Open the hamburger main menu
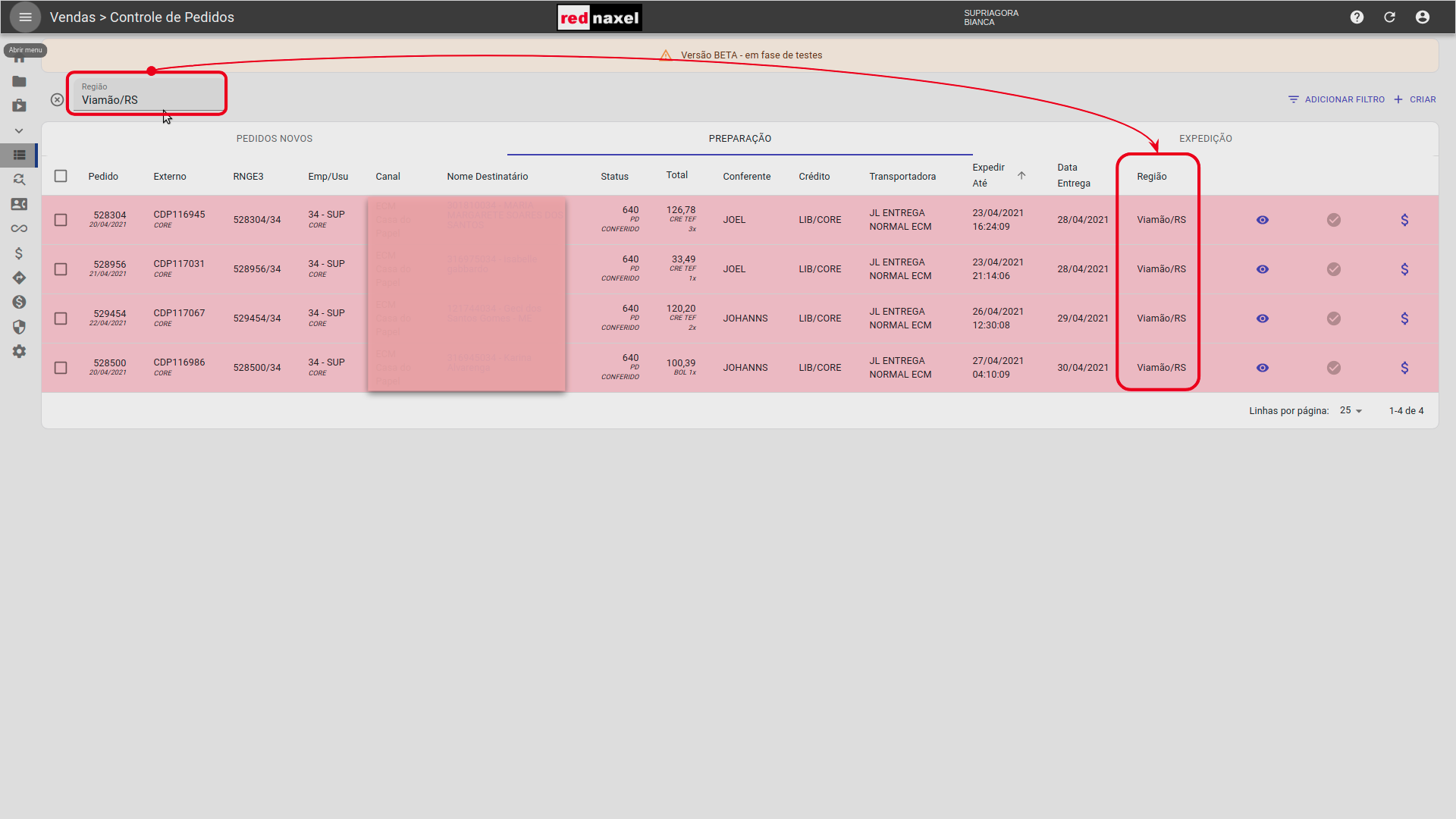This screenshot has height=819, width=1456. [25, 17]
